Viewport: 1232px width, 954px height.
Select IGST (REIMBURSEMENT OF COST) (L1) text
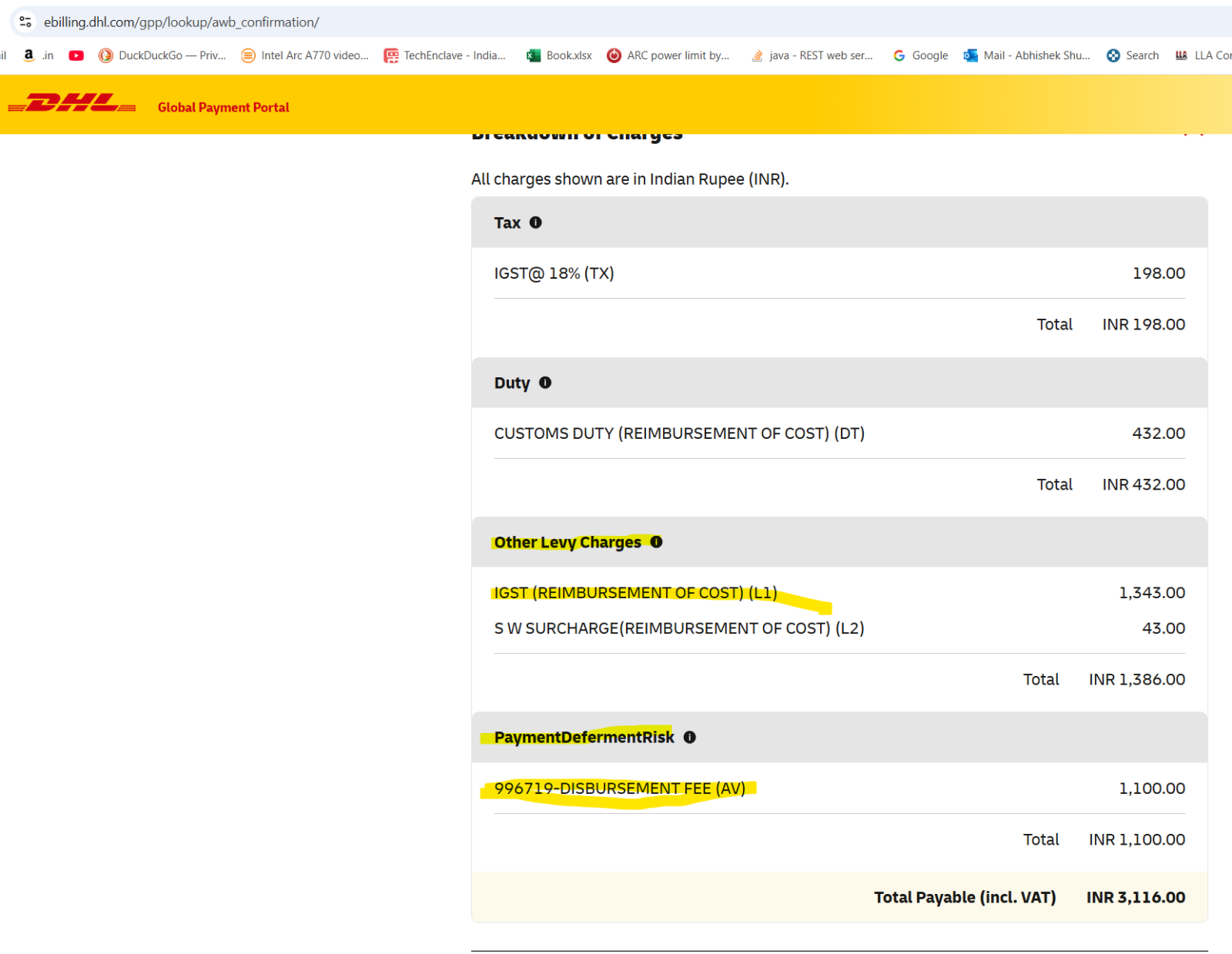pos(635,593)
